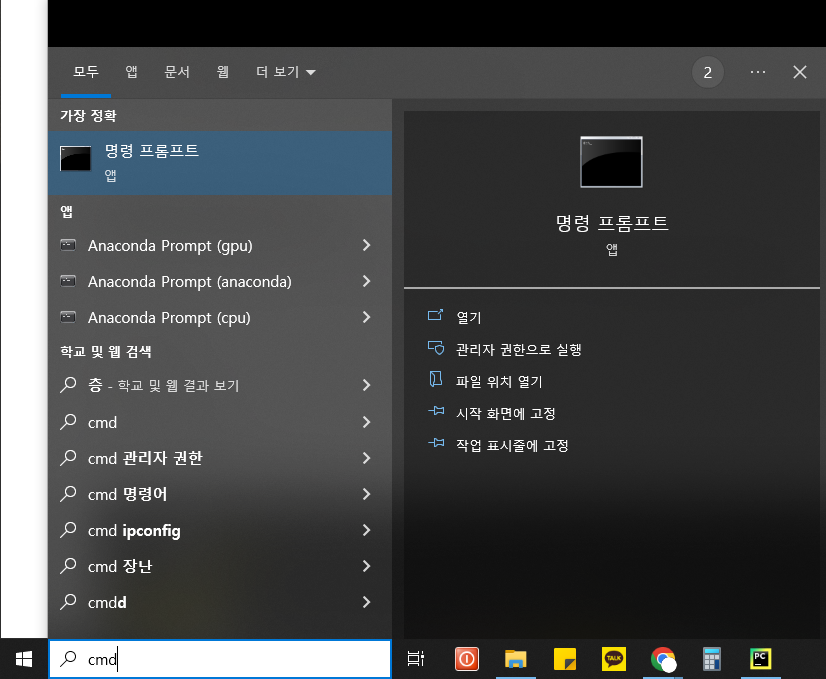Open File Explorer from the taskbar

click(x=516, y=659)
